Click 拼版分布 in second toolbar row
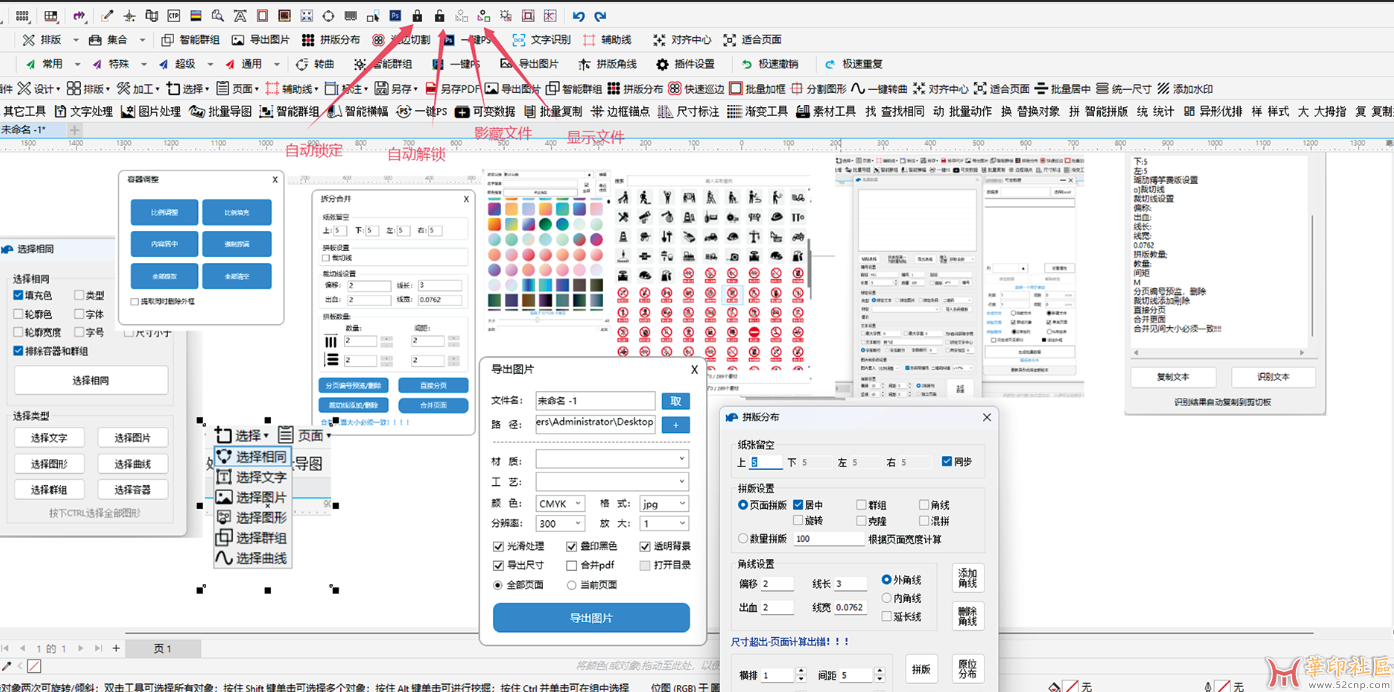This screenshot has width=1394, height=692. (x=330, y=40)
